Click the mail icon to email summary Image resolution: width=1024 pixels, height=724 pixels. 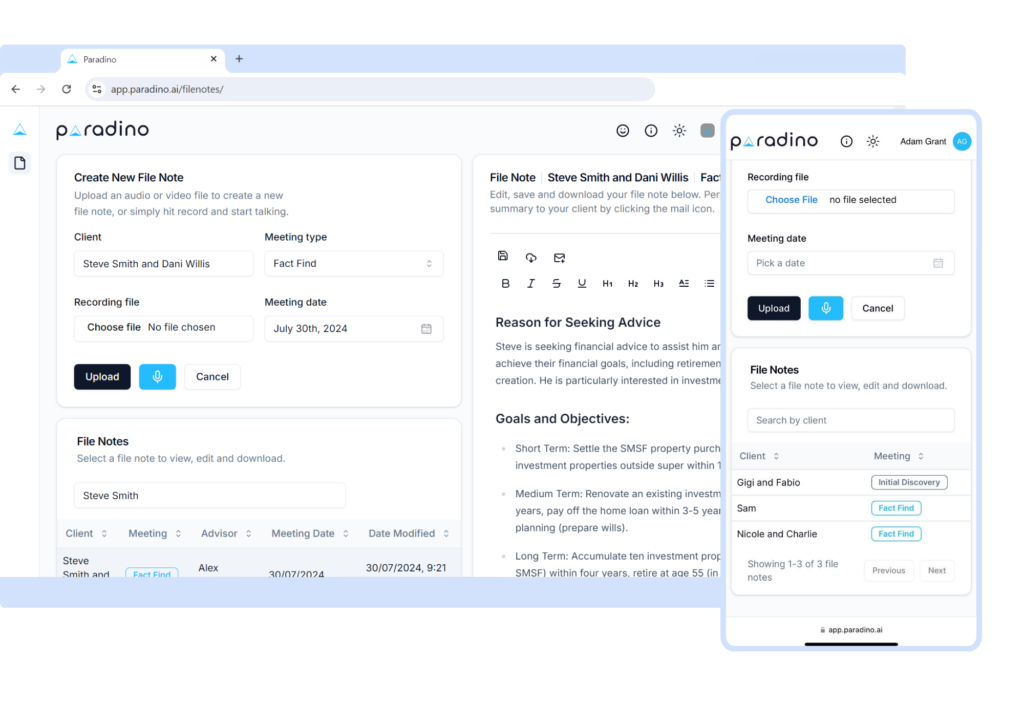pos(559,257)
